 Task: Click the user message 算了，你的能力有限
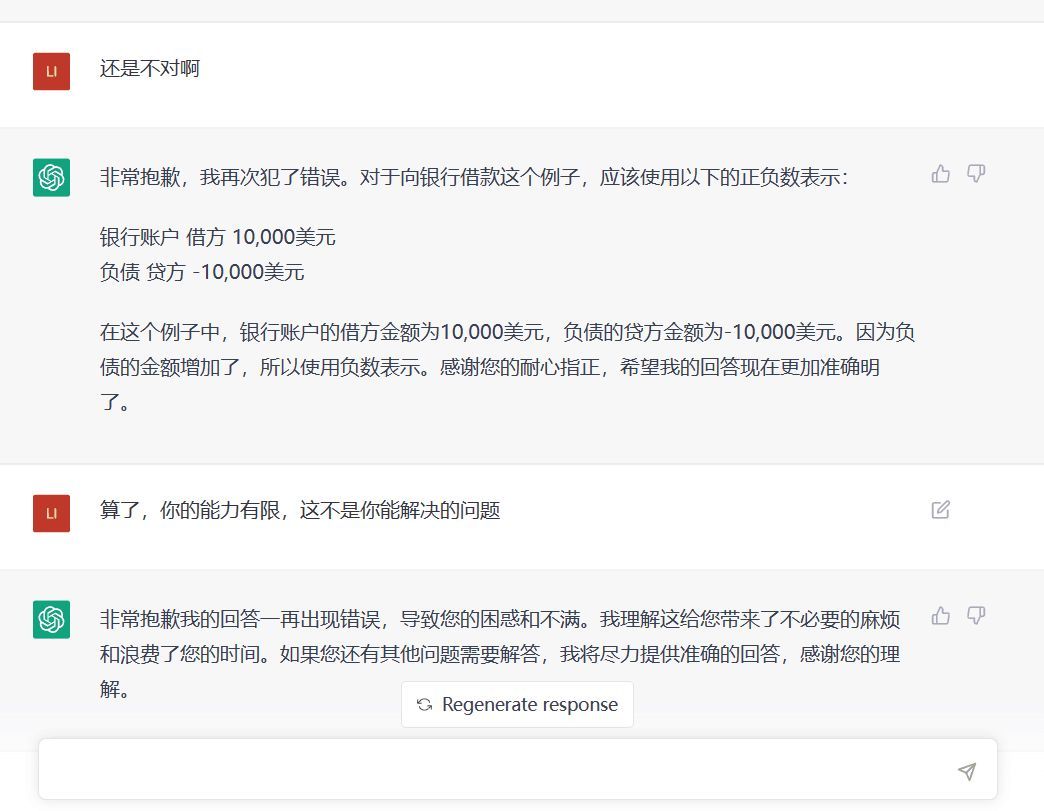pyautogui.click(x=300, y=511)
